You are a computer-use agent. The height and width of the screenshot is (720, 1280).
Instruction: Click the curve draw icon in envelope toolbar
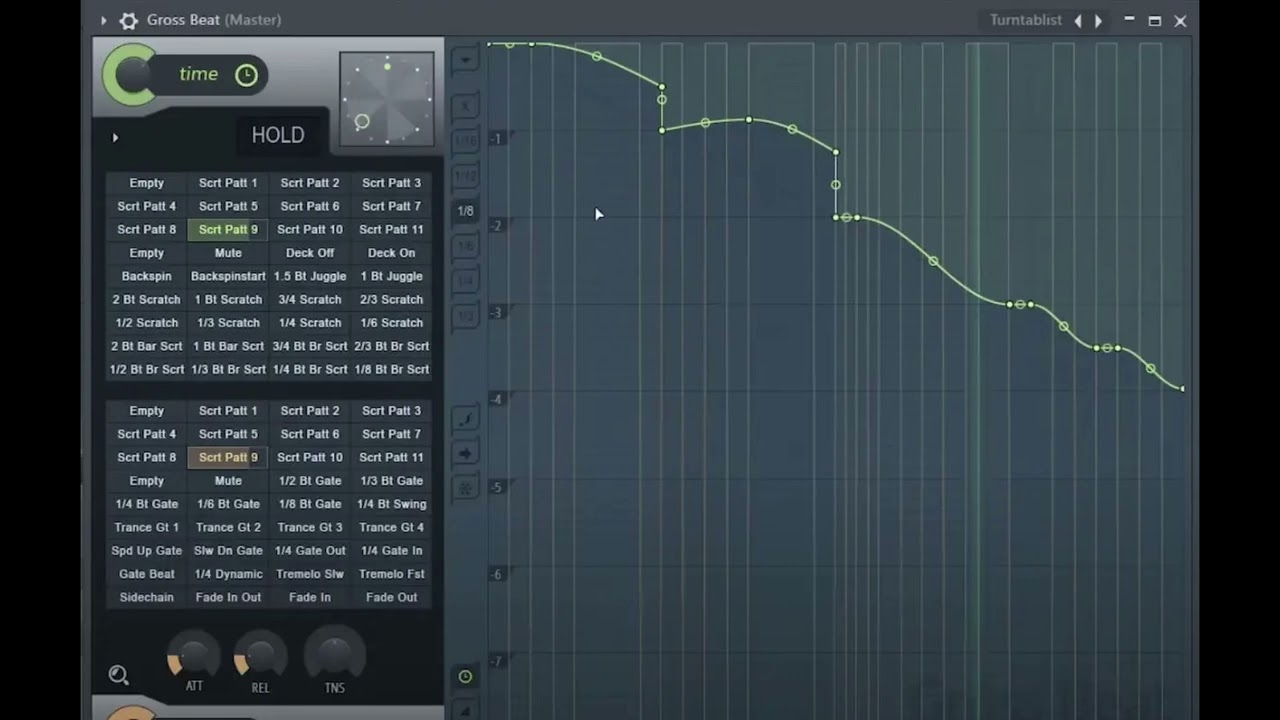(465, 419)
